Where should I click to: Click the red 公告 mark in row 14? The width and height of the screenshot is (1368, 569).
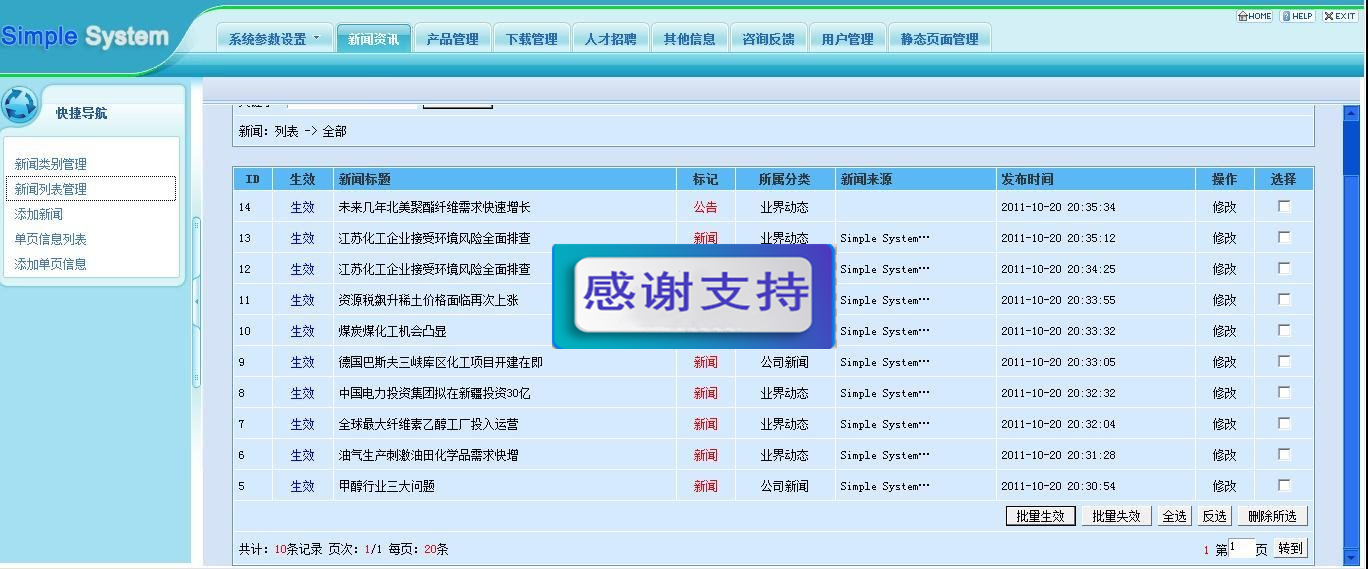coord(705,207)
